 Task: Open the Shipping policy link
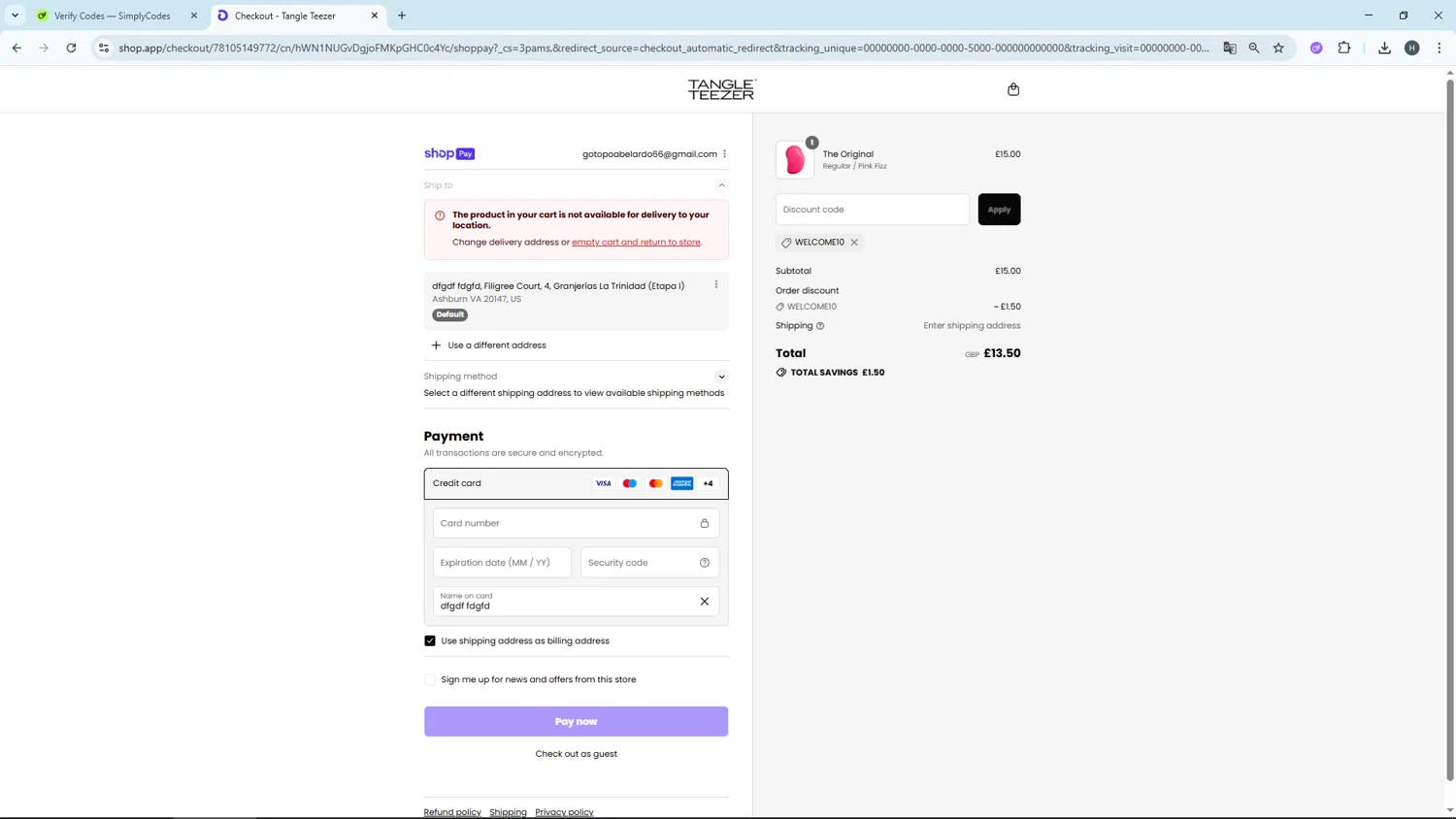(x=508, y=812)
